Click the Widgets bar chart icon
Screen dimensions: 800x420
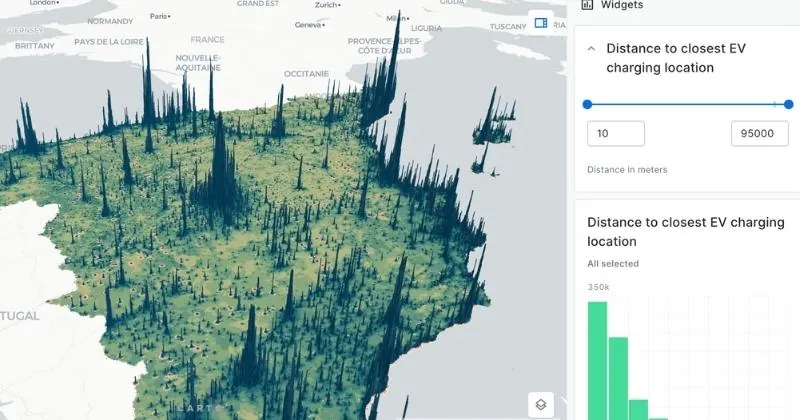coord(587,5)
